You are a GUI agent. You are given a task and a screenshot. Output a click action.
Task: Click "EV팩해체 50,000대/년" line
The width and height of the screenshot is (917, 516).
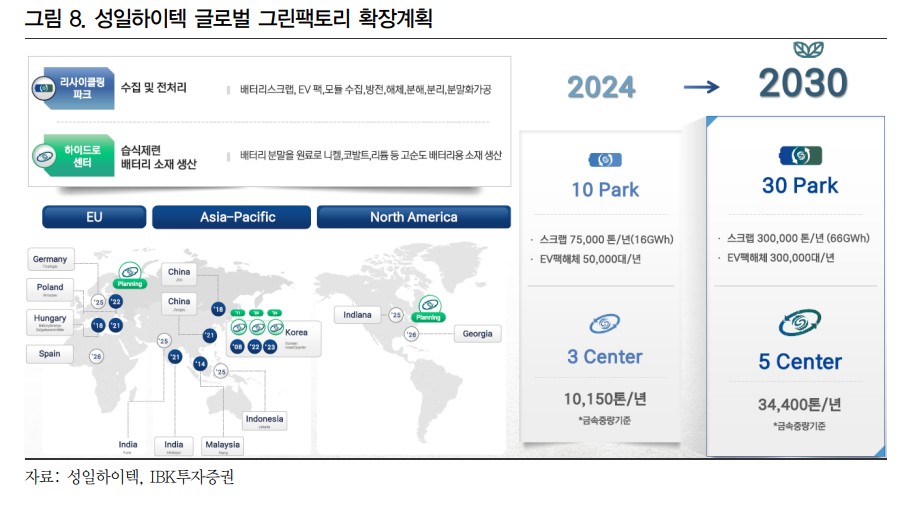[590, 259]
